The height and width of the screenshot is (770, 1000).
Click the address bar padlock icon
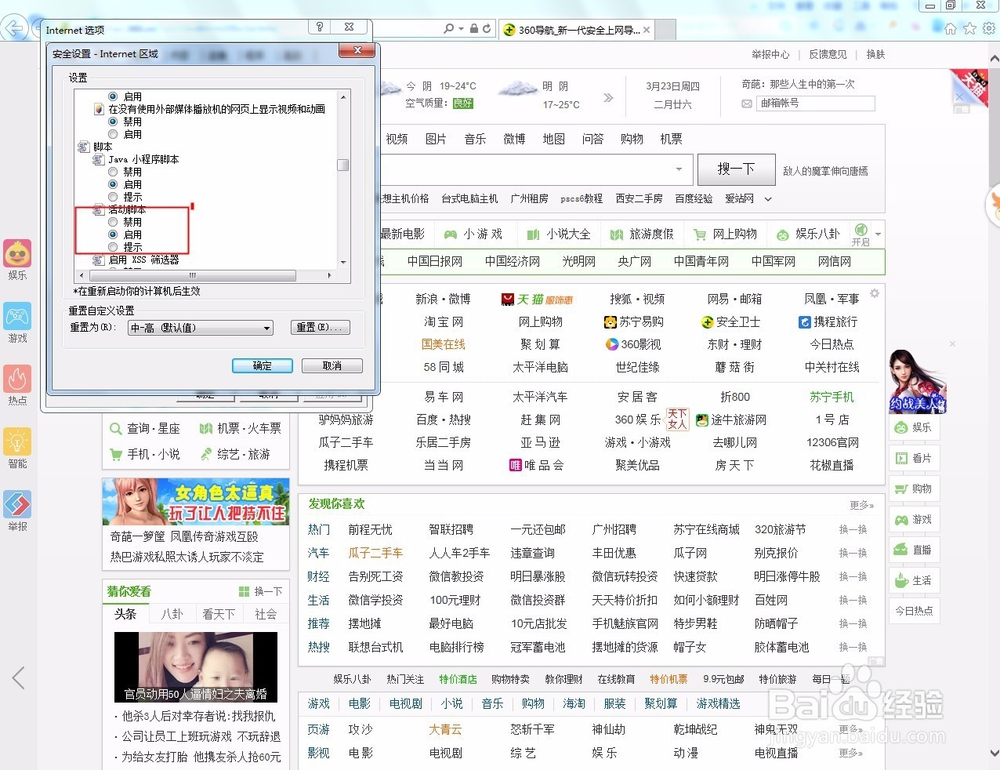click(x=474, y=29)
